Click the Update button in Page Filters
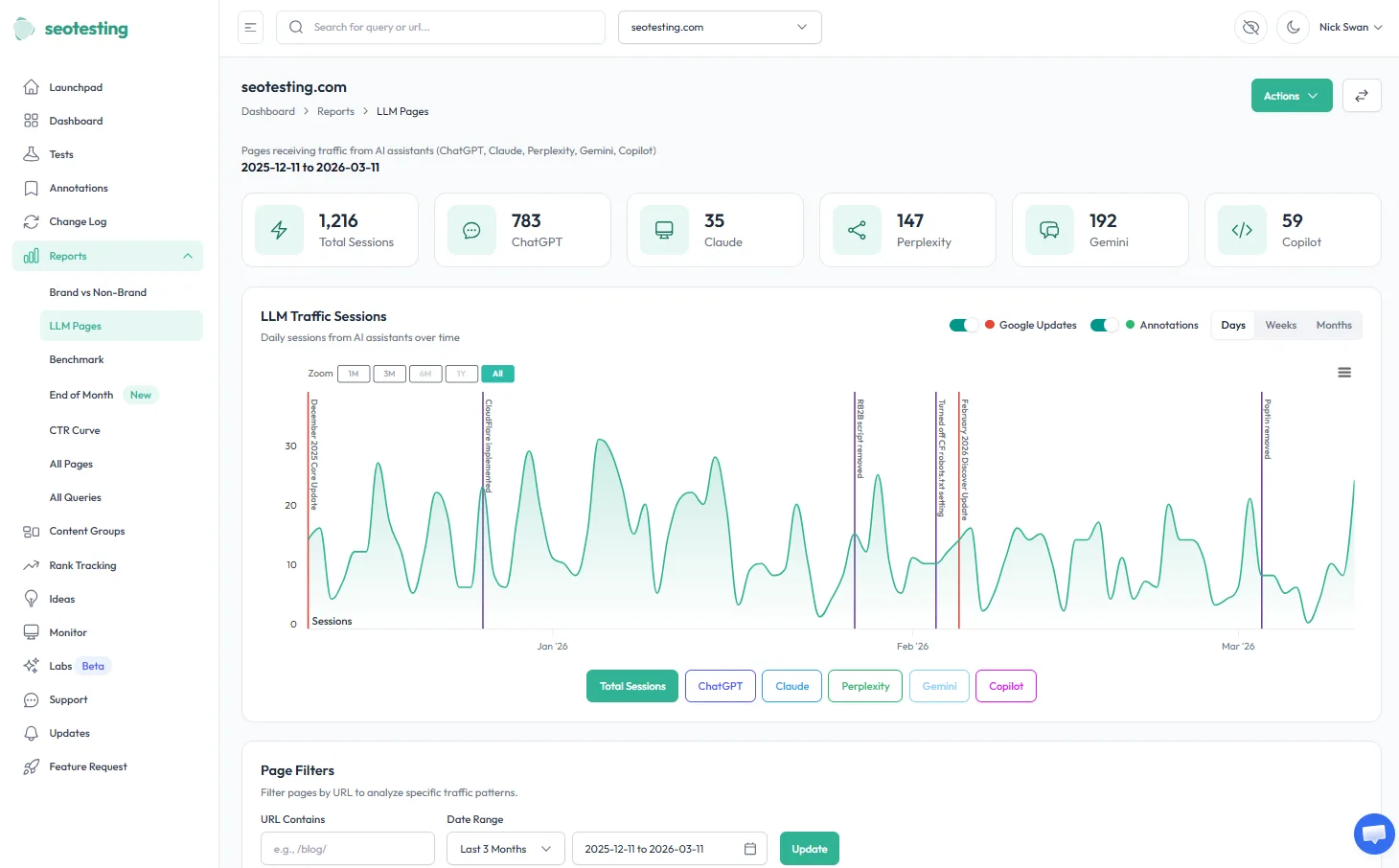Image resolution: width=1399 pixels, height=868 pixels. tap(809, 848)
